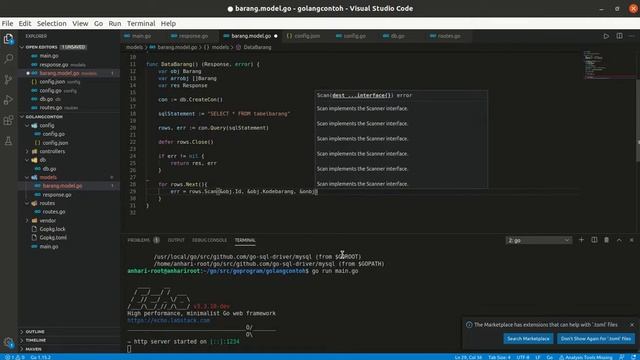Create a new terminal with plus icon
The height and width of the screenshot is (360, 640).
[x=581, y=240]
